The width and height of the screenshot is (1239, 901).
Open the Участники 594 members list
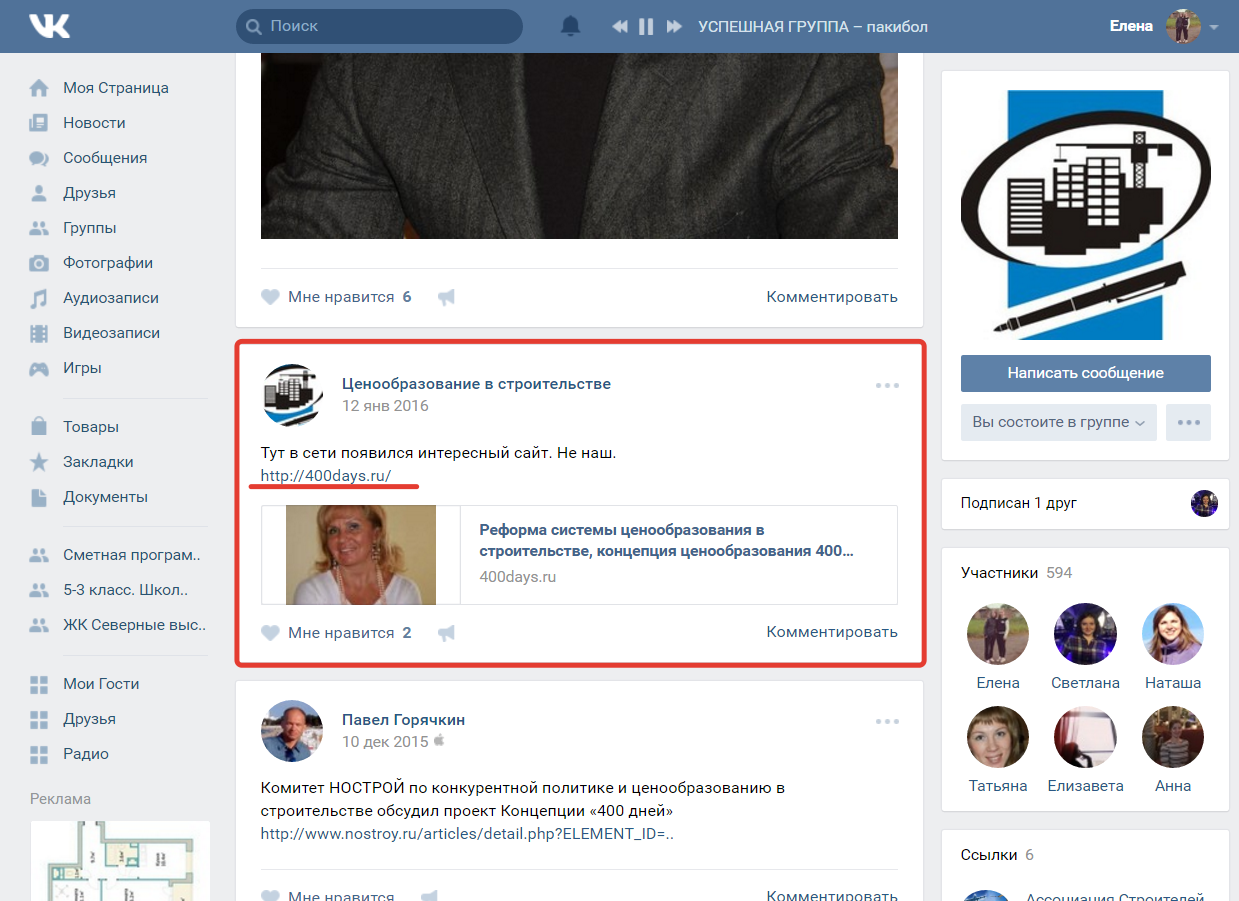[1016, 573]
